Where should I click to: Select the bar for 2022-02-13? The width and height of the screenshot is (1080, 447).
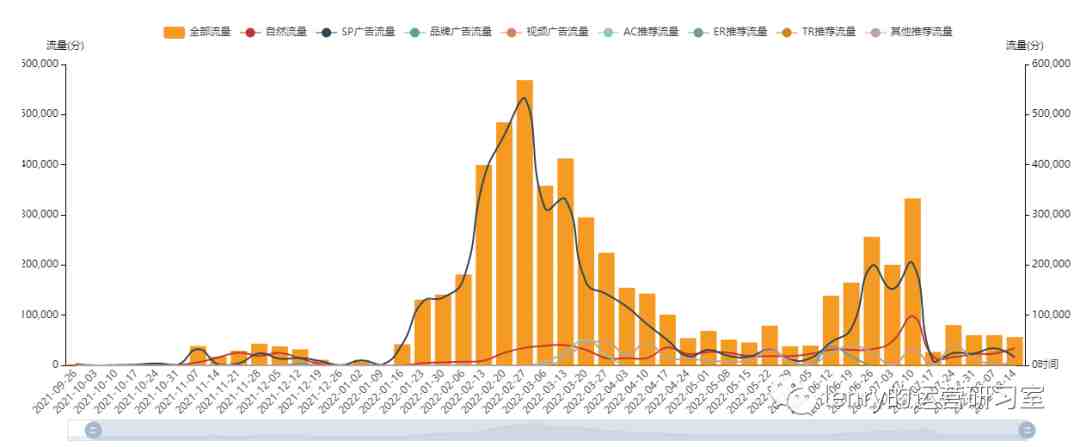tap(484, 265)
